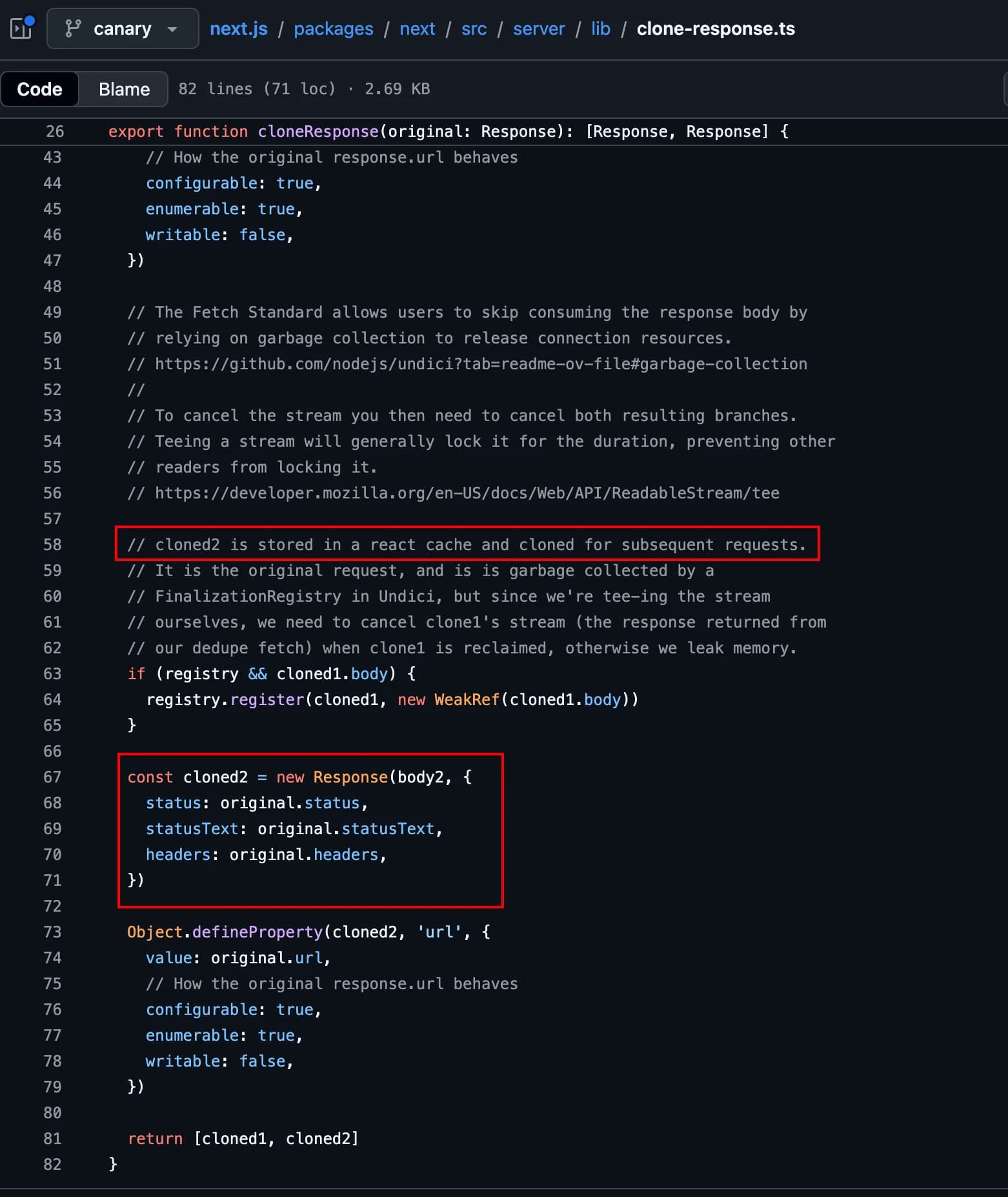
Task: Open the server folder breadcrumb
Action: tap(538, 28)
